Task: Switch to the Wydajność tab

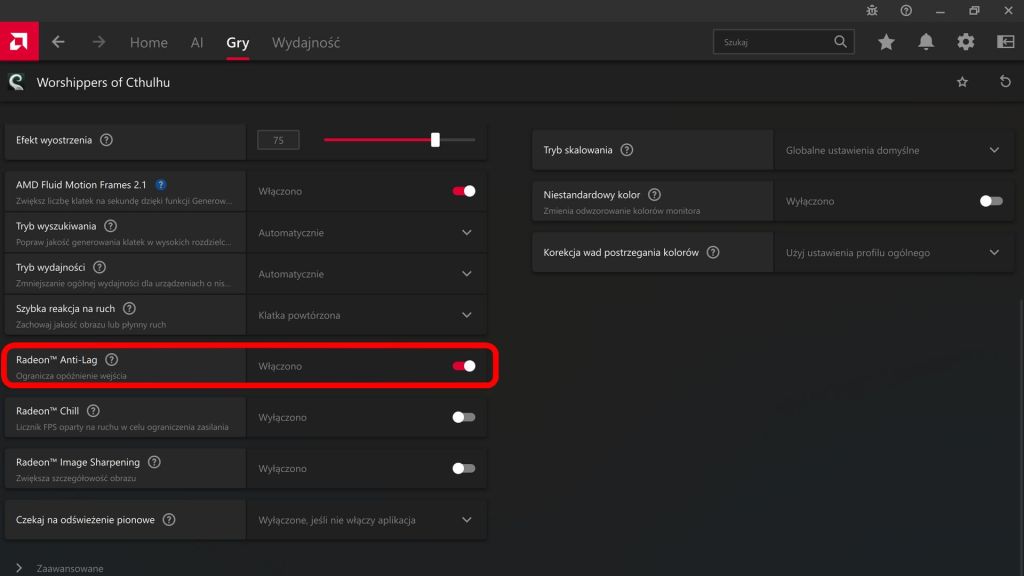Action: click(306, 43)
